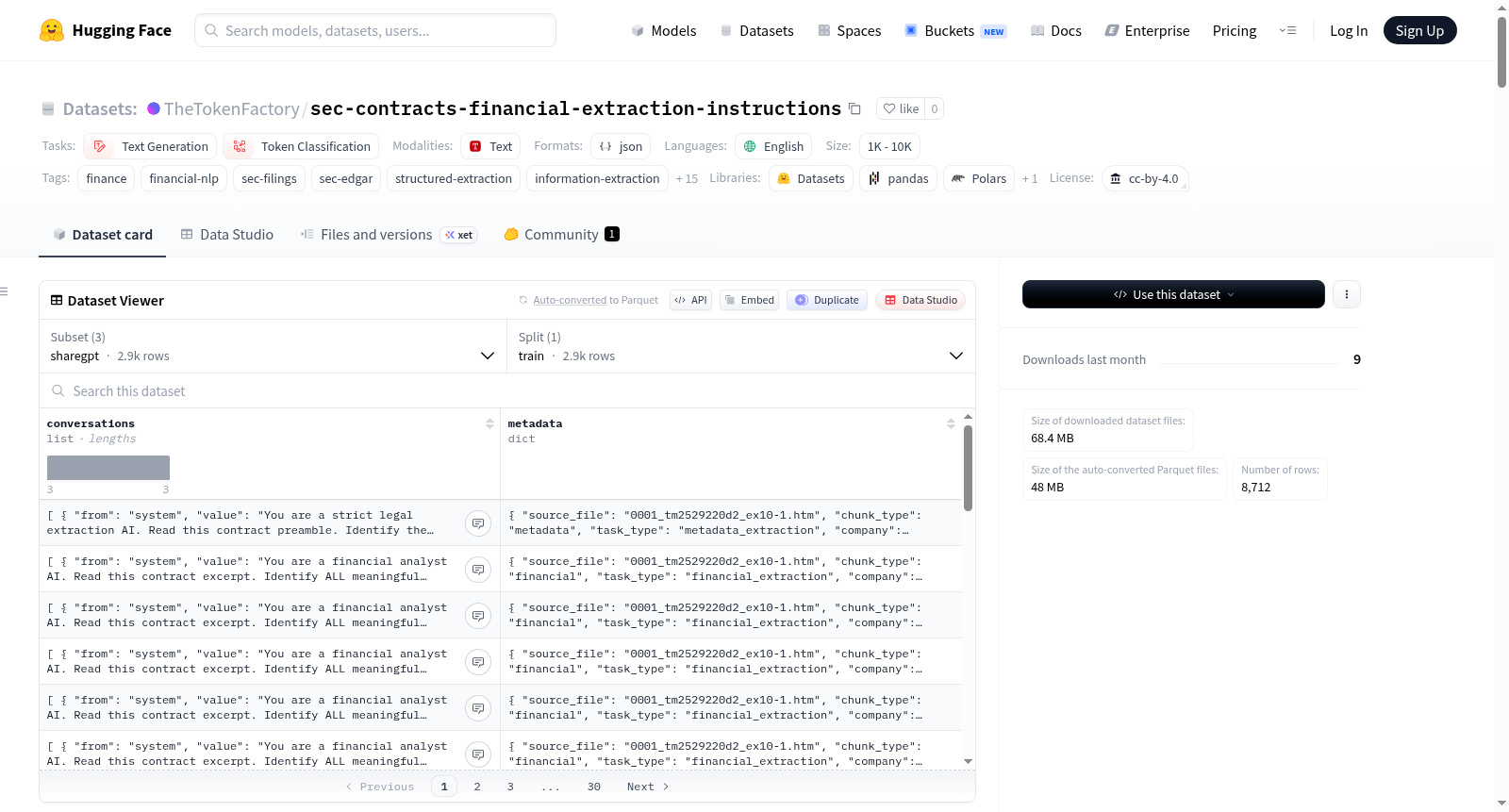Click the structured-extraction tag
Image resolution: width=1509 pixels, height=812 pixels.
[x=454, y=178]
